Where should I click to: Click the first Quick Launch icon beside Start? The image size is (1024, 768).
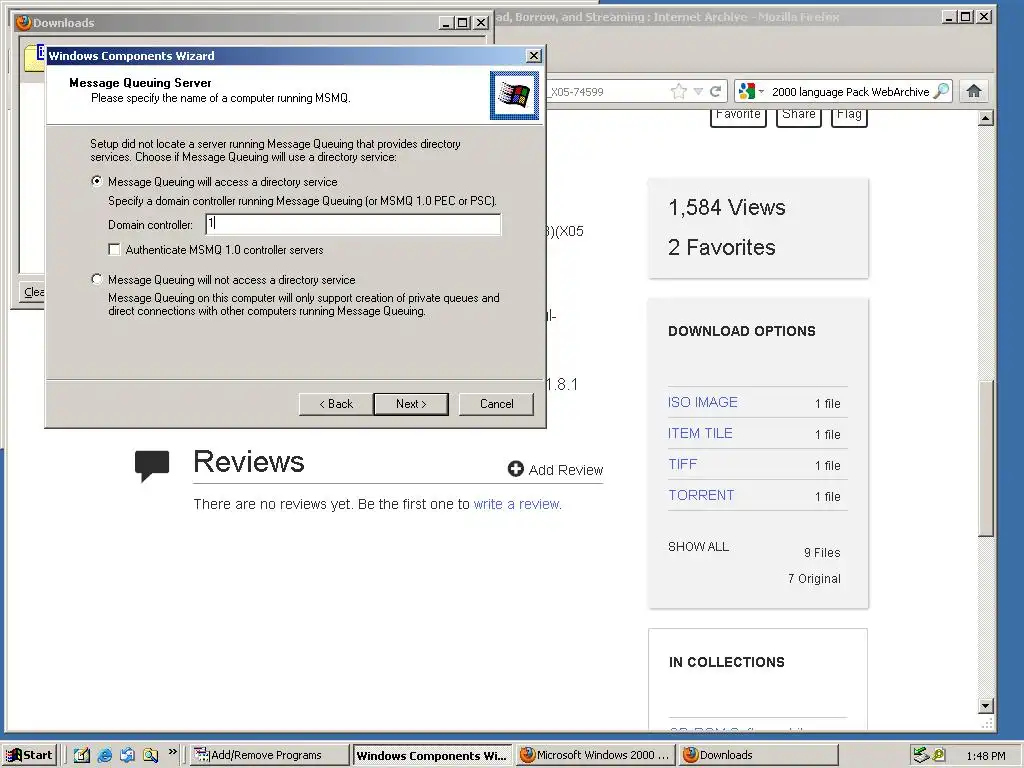pos(82,755)
